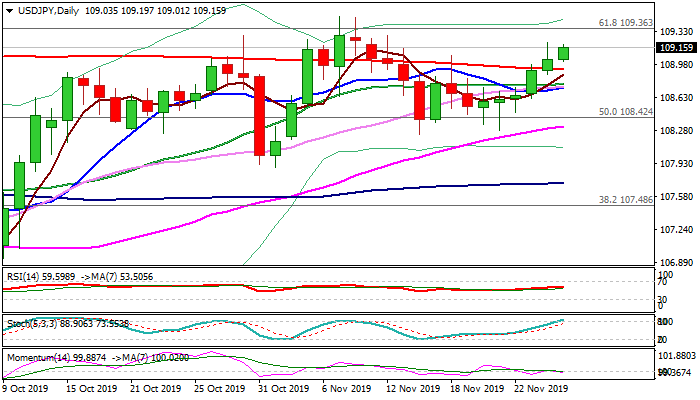The image size is (700, 400).
Task: Click the large red candle near 31 Oct 2019
Action: click(x=259, y=116)
